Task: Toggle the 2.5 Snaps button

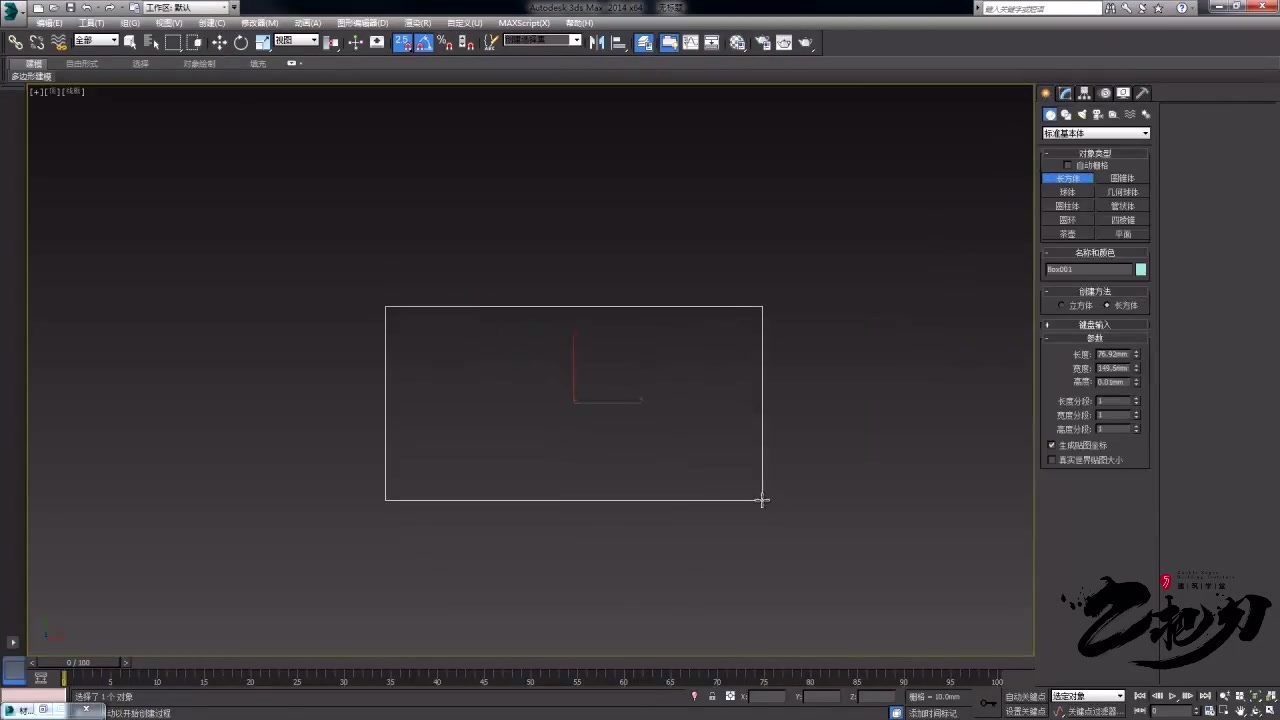Action: point(402,42)
